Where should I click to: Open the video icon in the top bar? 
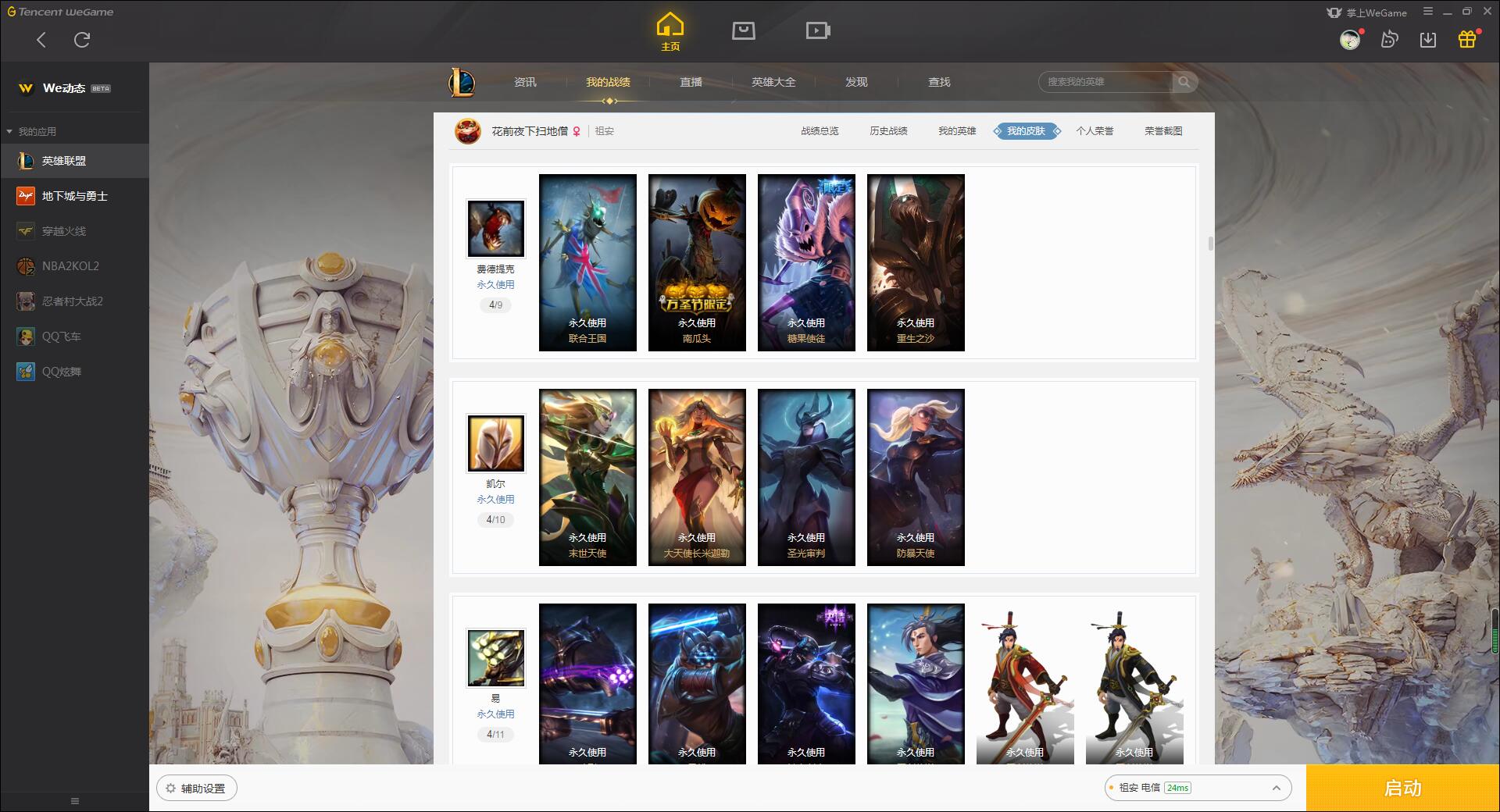818,30
